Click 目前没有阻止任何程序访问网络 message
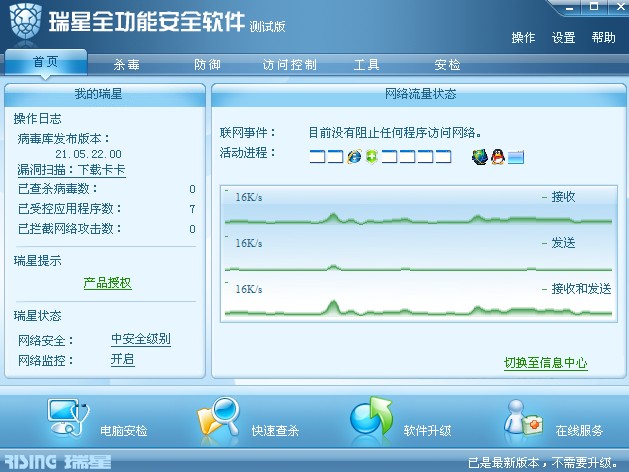Screen dimensions: 629x472 click(395, 132)
